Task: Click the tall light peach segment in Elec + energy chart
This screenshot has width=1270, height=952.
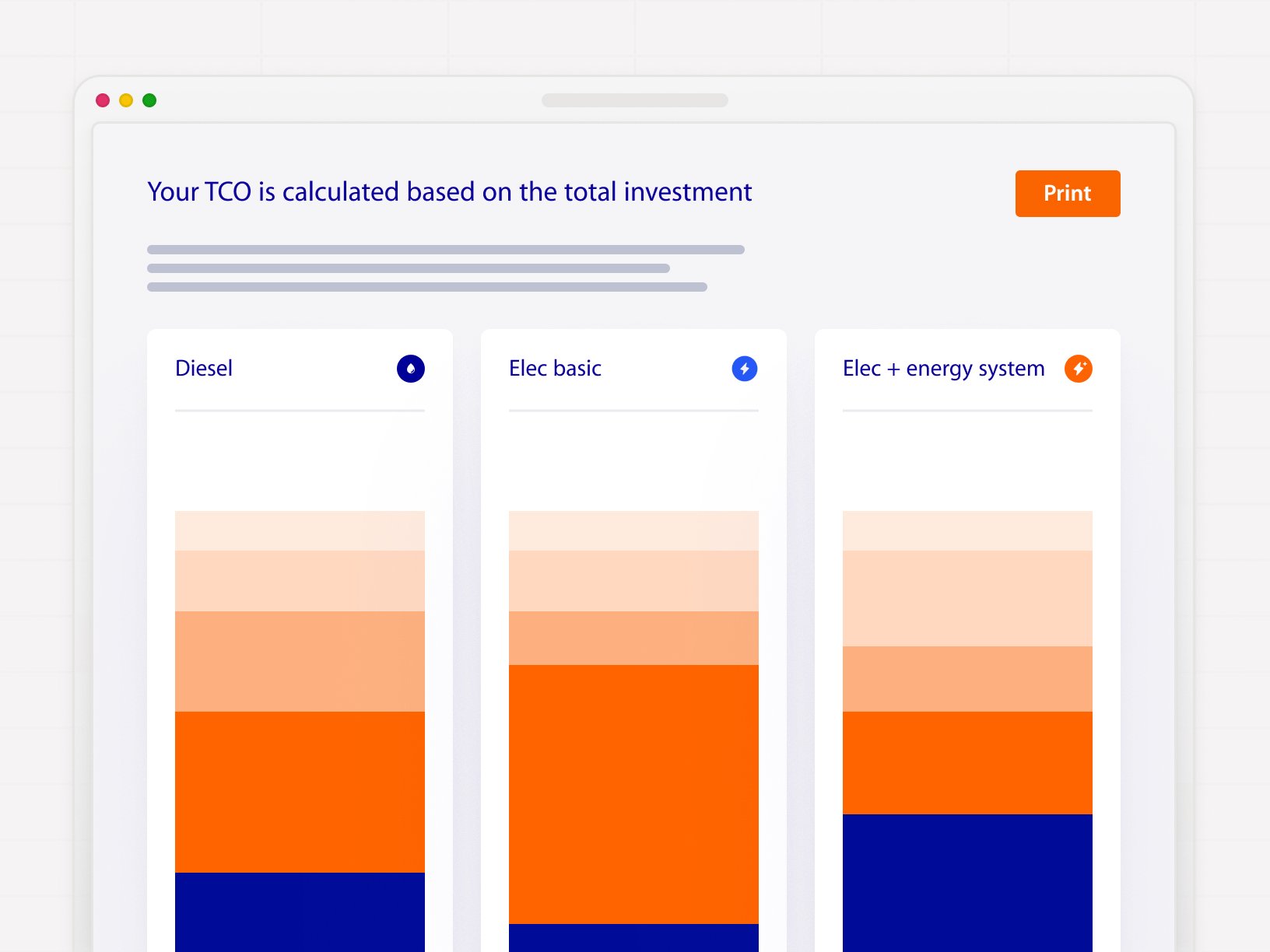Action: 967,598
